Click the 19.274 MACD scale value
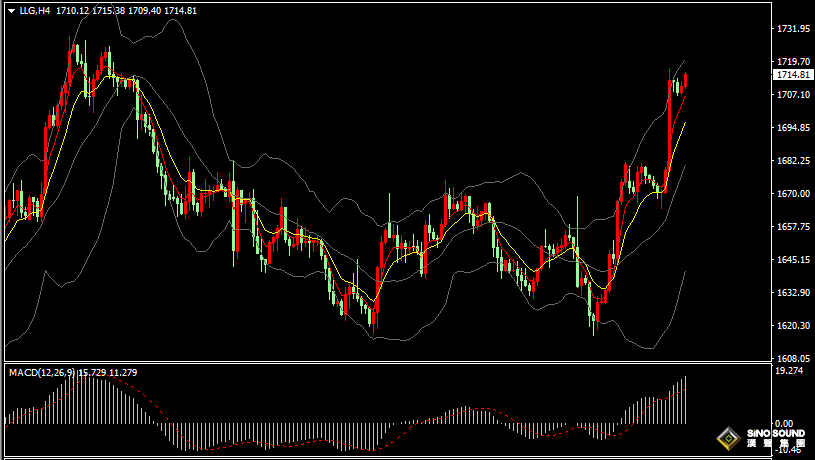 tap(790, 371)
